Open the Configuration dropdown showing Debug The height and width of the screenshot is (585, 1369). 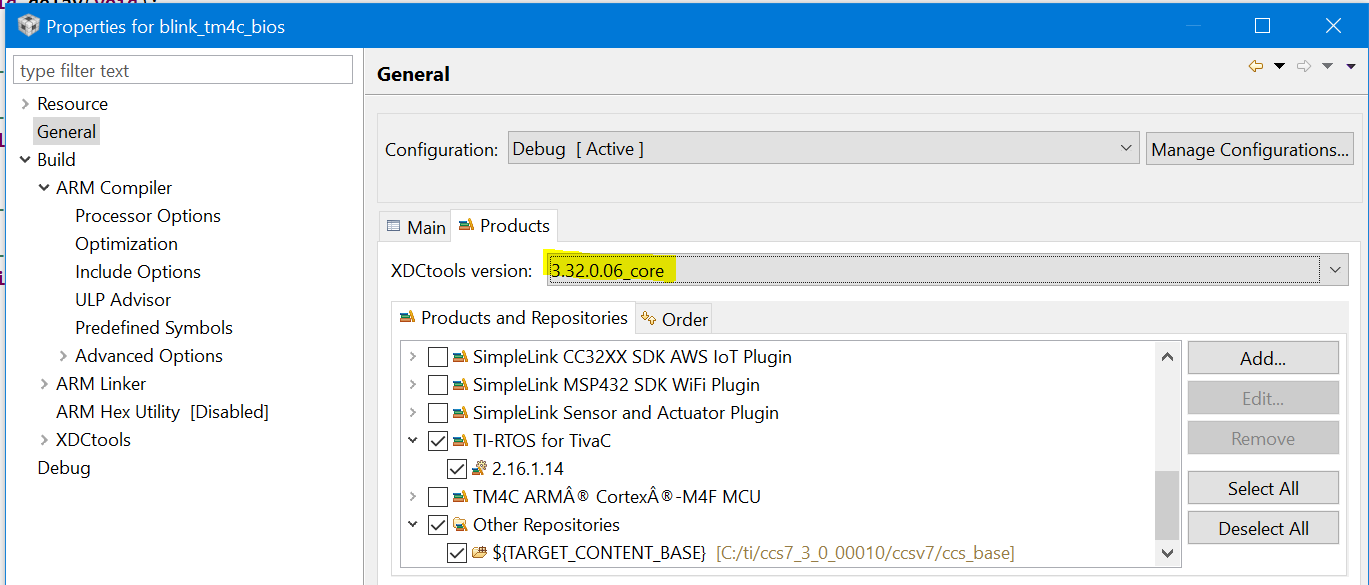[1127, 149]
